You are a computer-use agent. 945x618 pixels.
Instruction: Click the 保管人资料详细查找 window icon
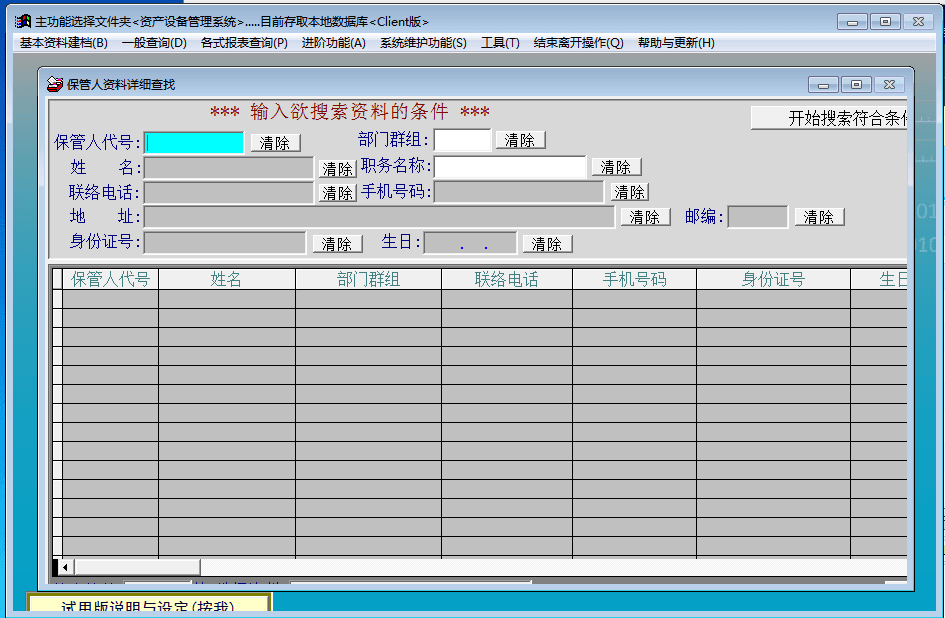pos(55,84)
